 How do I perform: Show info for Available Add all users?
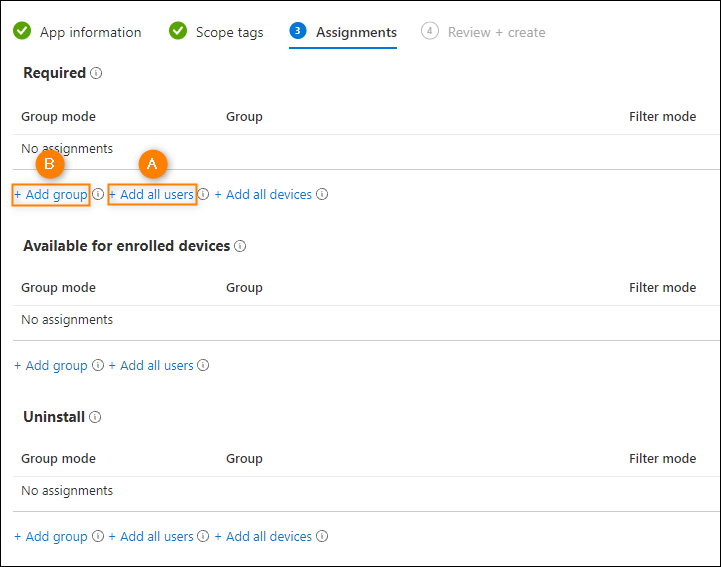tap(203, 365)
